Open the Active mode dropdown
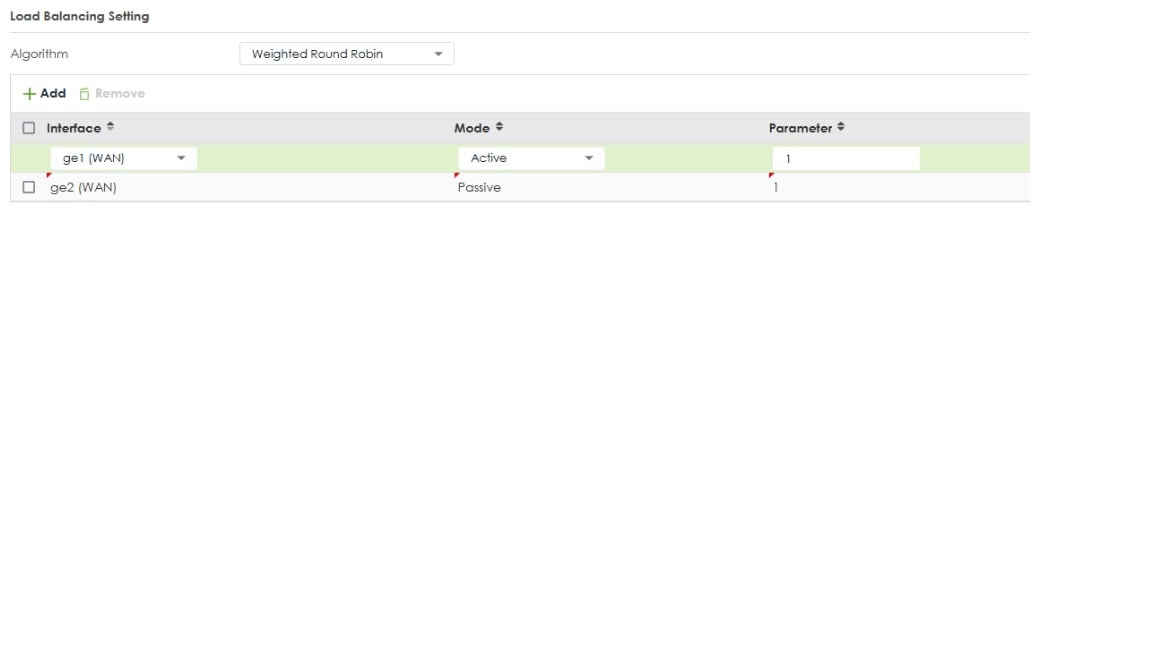 (x=531, y=158)
